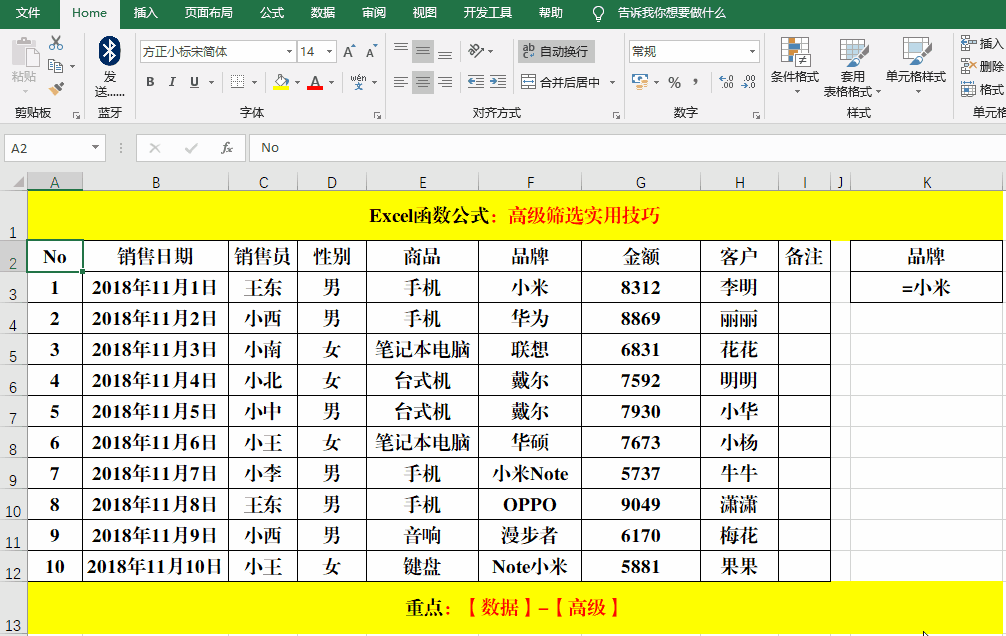Open Conditional Formatting (条件格式)
The height and width of the screenshot is (636, 1006).
tap(794, 62)
